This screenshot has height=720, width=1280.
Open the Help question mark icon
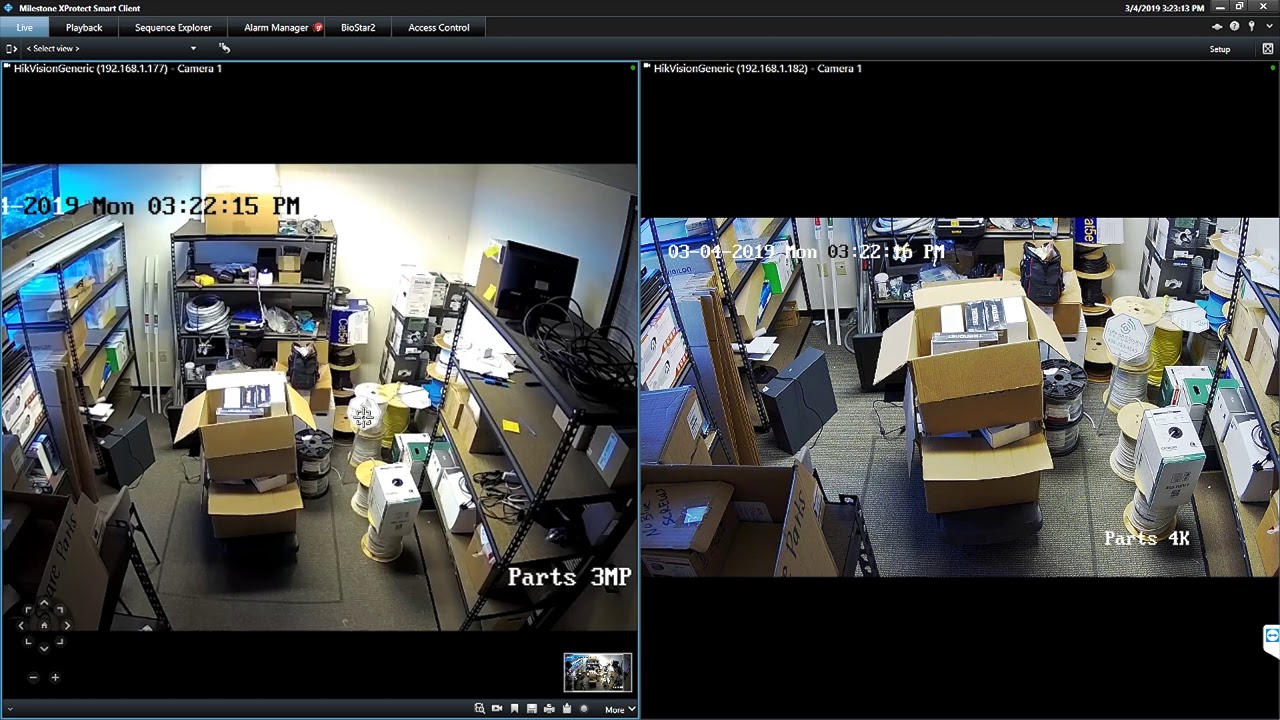1234,27
